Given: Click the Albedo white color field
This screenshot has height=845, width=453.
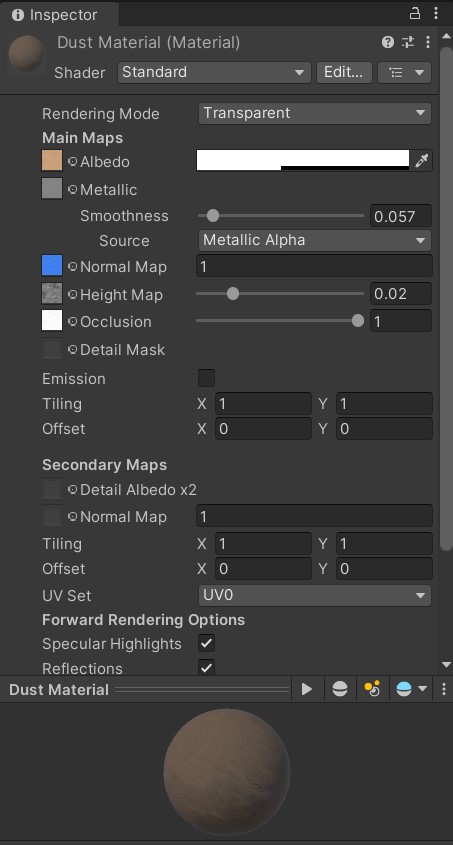Looking at the screenshot, I should click(303, 161).
